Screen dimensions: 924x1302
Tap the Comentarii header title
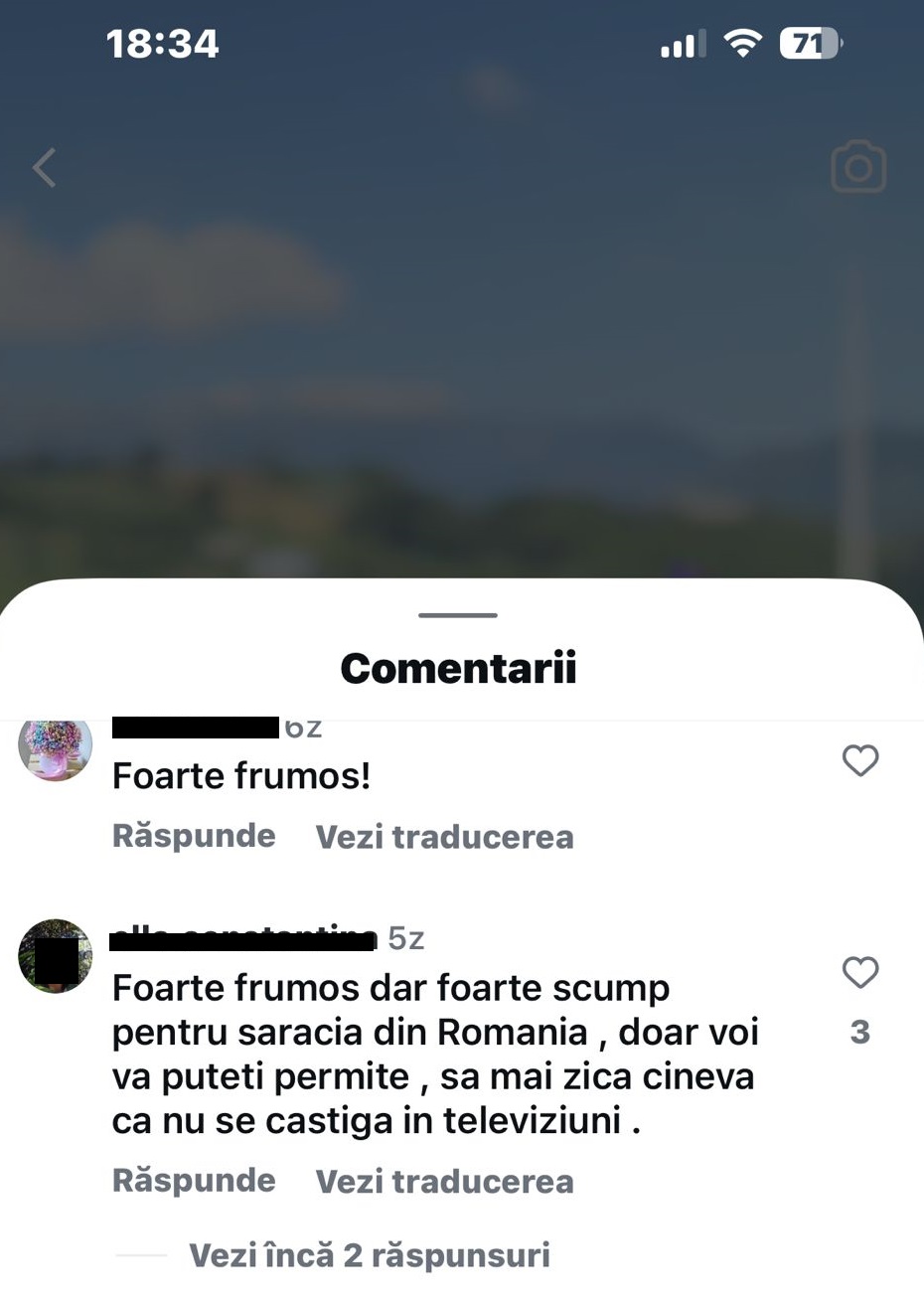click(458, 668)
